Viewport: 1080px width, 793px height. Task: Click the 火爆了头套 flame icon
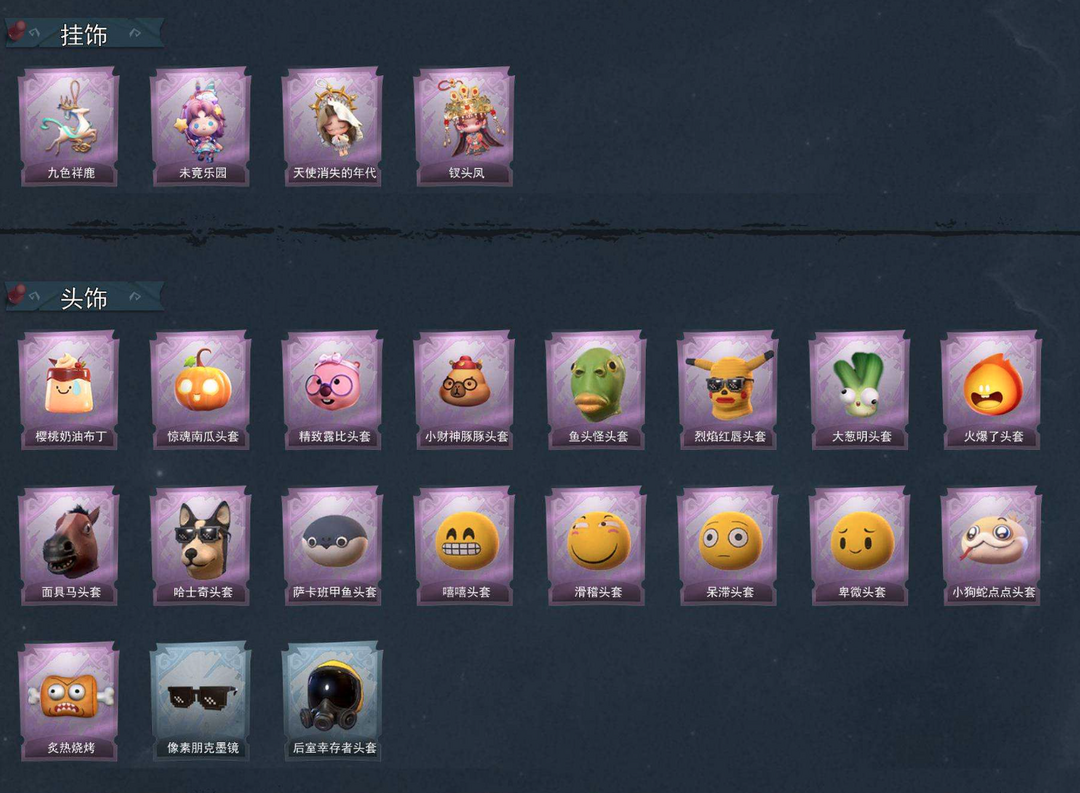click(992, 391)
